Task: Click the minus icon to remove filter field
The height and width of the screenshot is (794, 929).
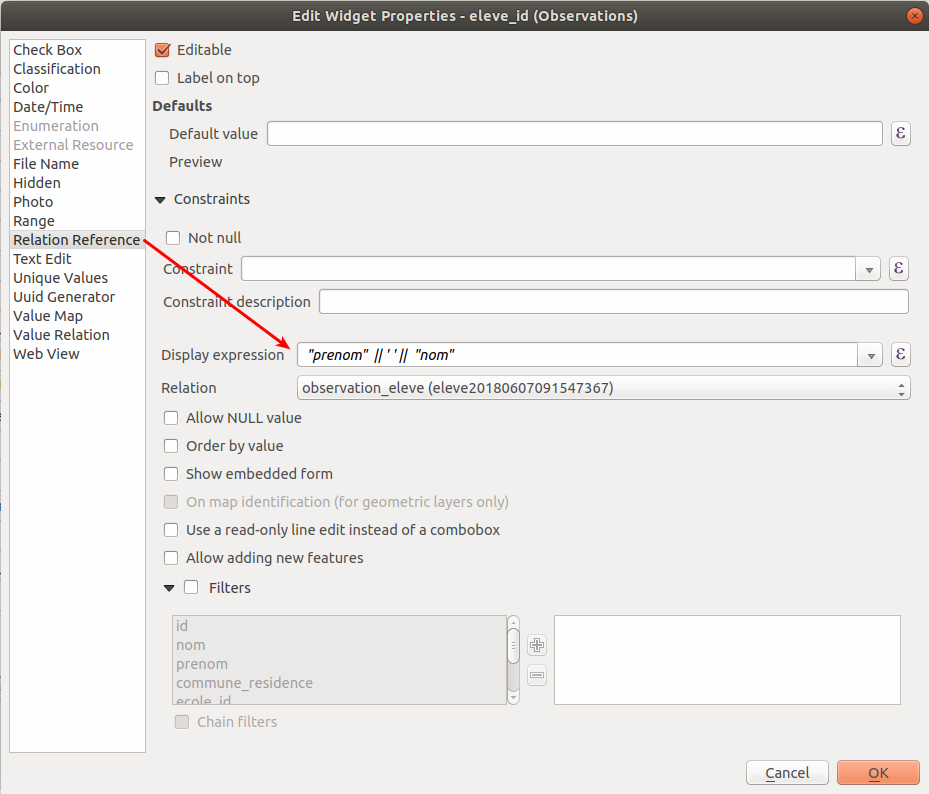Action: click(x=537, y=675)
